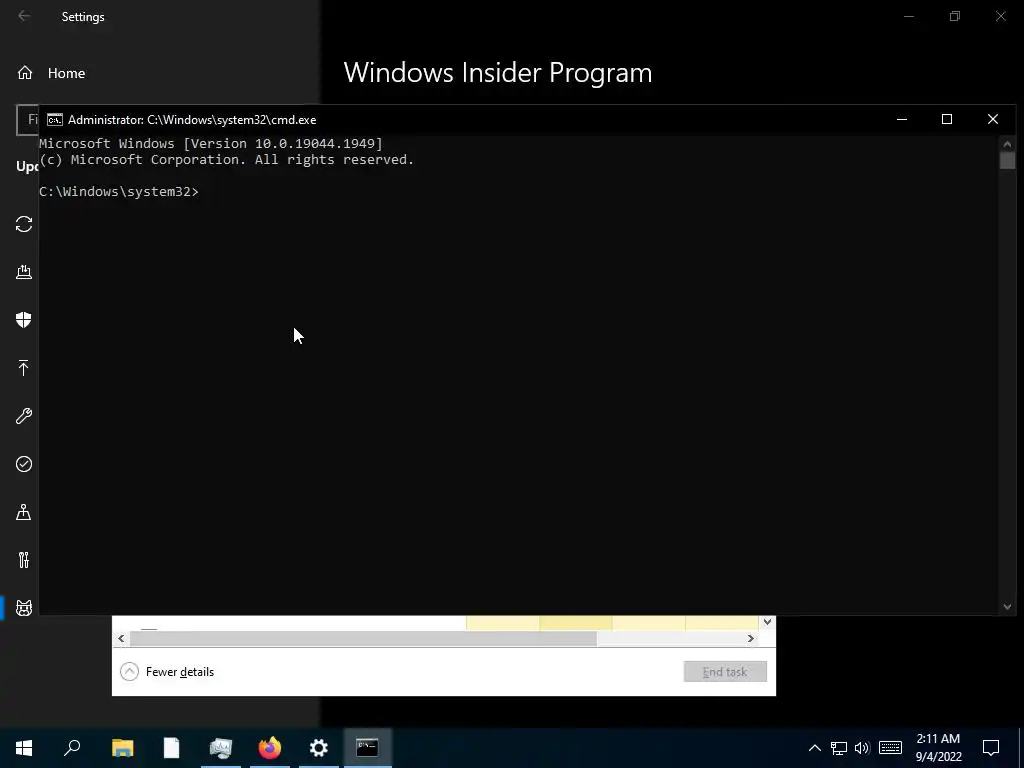
Task: Open Delivery Optimization icon in Settings sidebar
Action: coord(24,272)
